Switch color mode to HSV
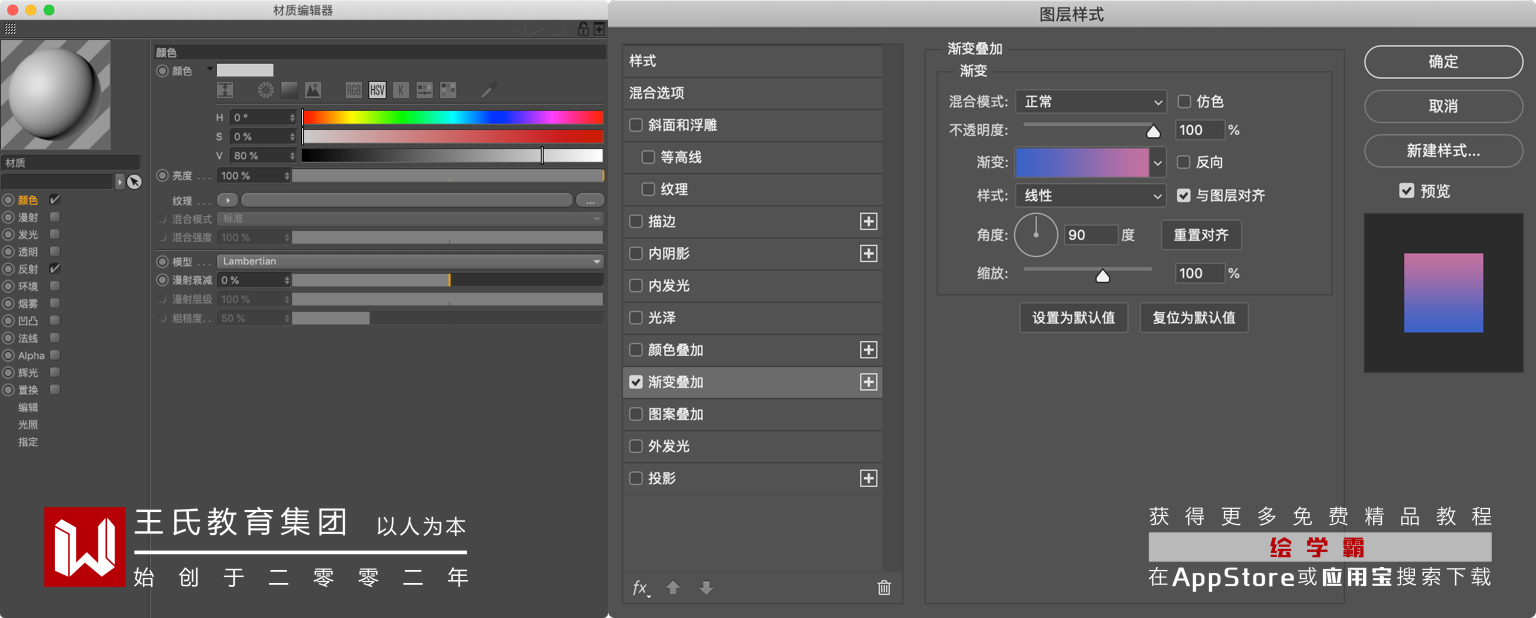This screenshot has height=618, width=1536. [x=377, y=90]
